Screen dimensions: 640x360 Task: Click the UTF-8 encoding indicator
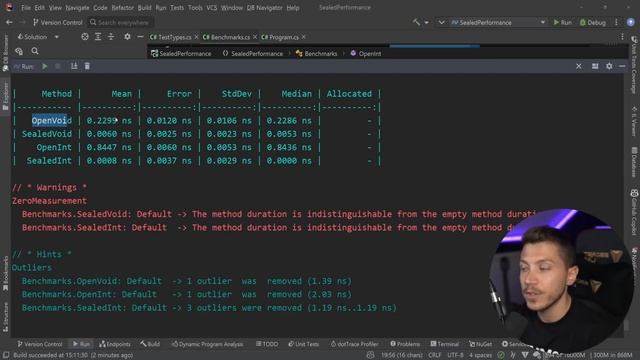pos(456,355)
